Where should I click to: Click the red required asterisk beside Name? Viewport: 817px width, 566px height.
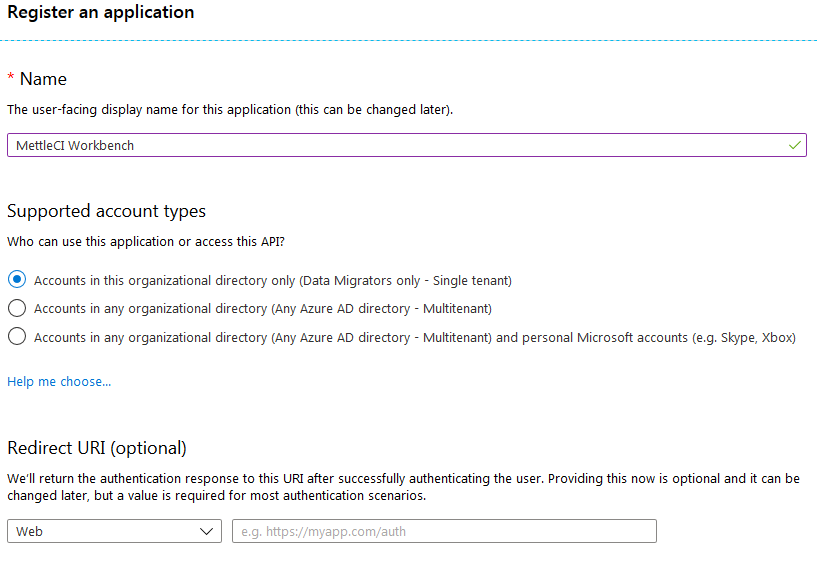(x=11, y=79)
